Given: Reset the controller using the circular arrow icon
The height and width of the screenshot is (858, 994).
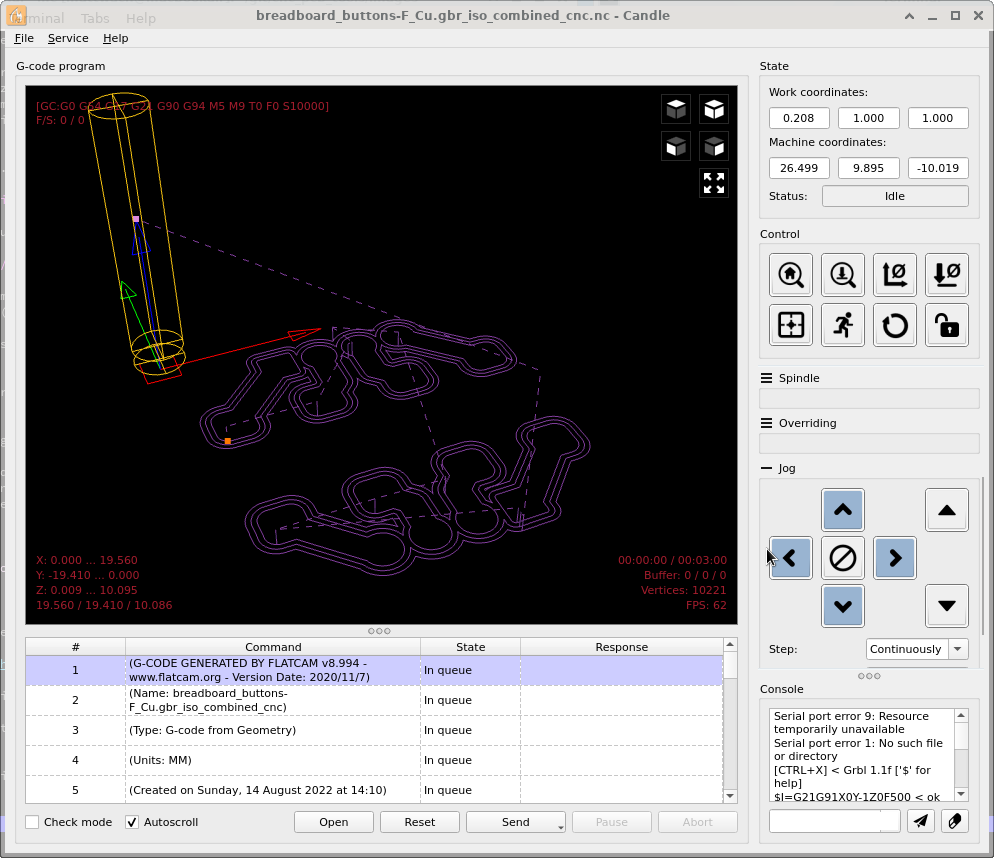Looking at the screenshot, I should [x=895, y=325].
